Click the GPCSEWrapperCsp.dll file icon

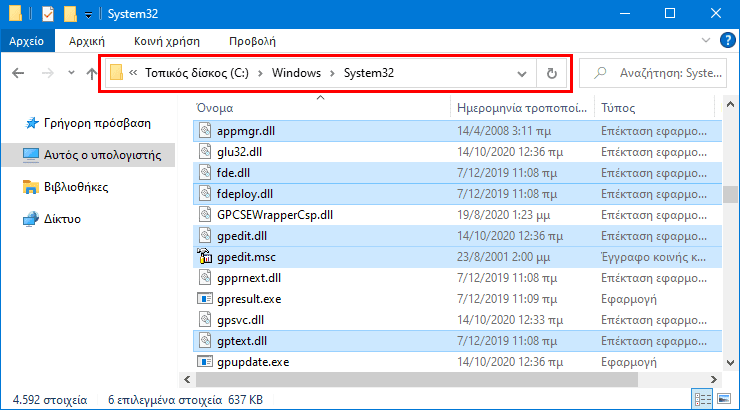click(205, 215)
